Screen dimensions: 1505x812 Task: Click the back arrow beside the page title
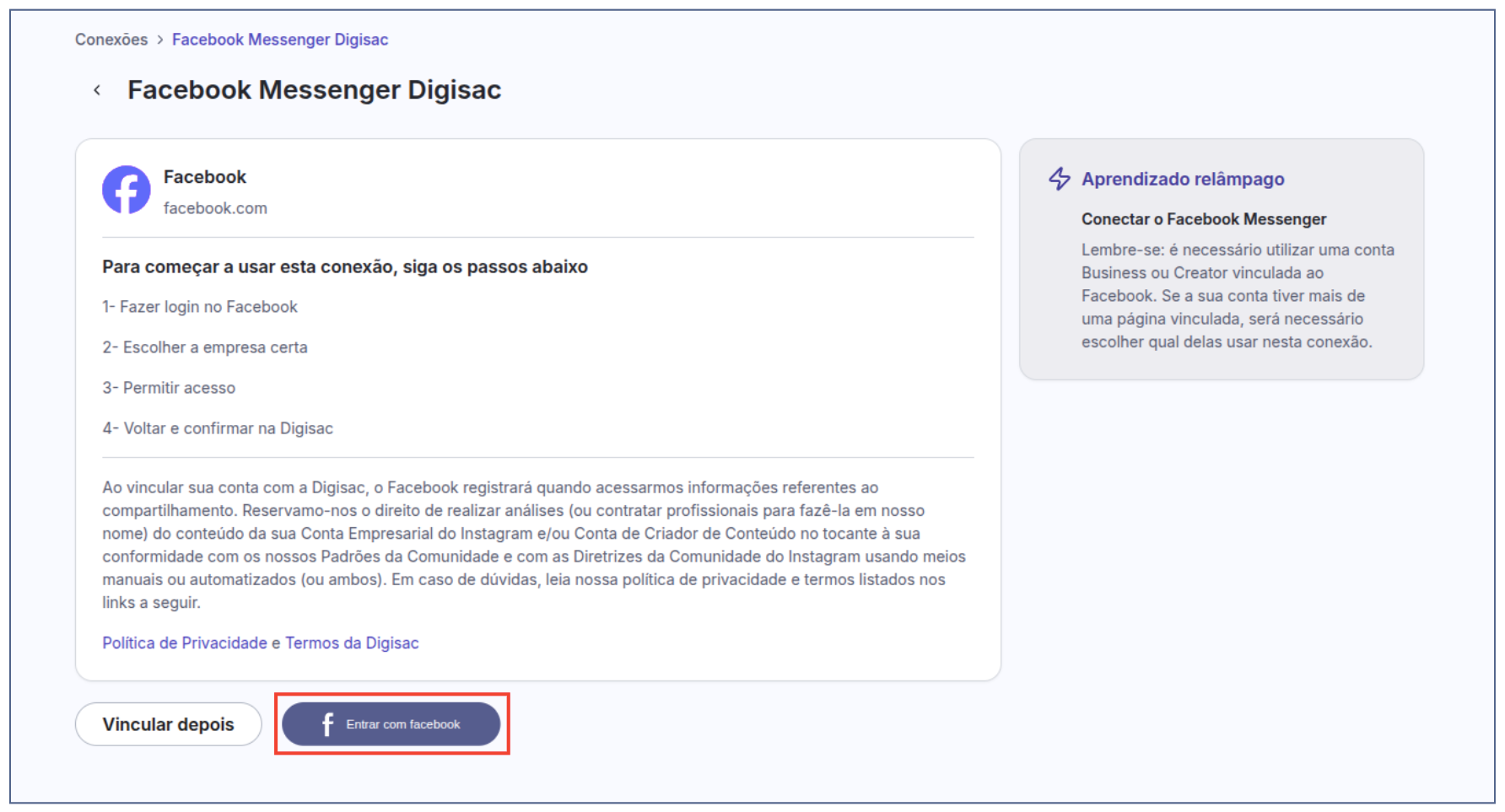tap(97, 90)
